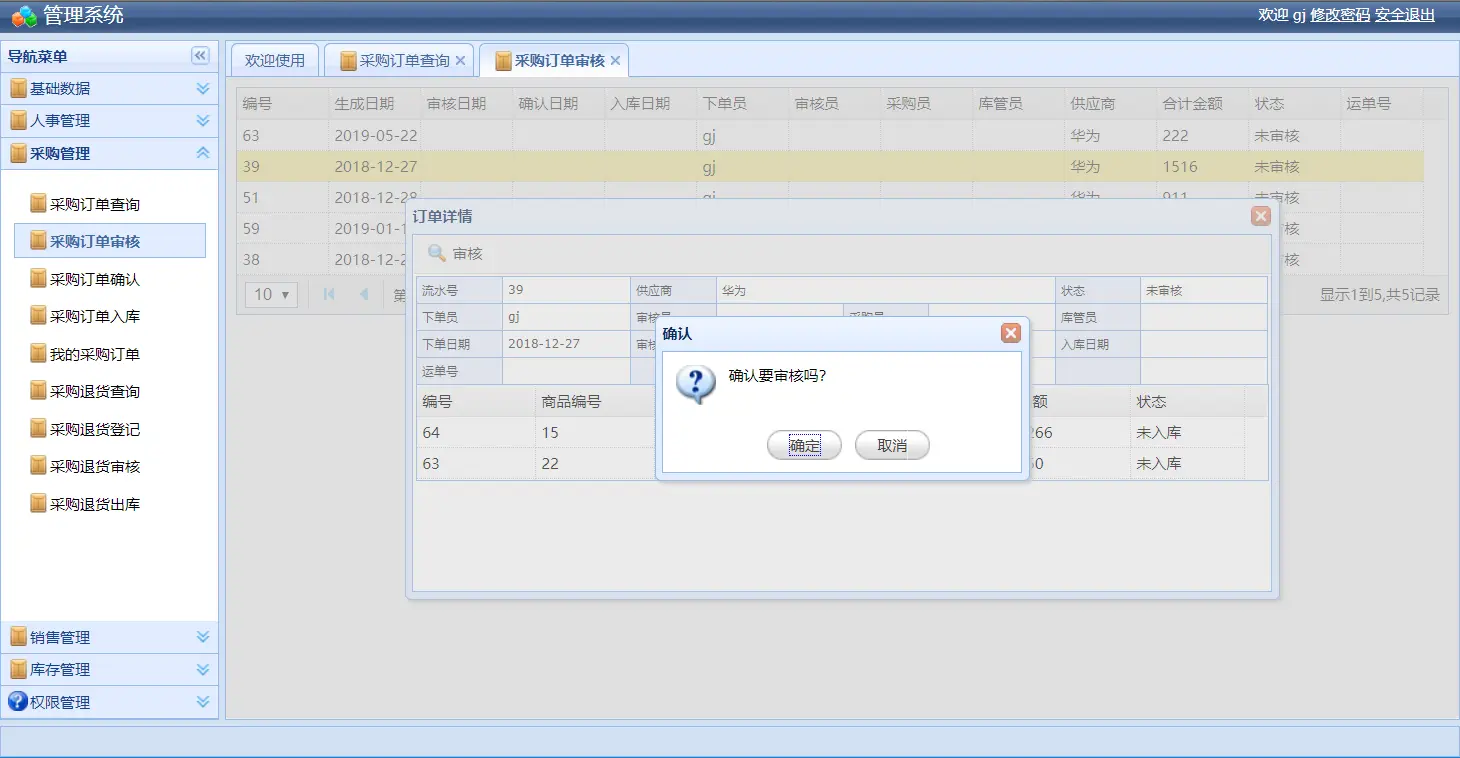Open 采购订单入库 menu item icon
This screenshot has height=758, width=1460.
click(38, 316)
